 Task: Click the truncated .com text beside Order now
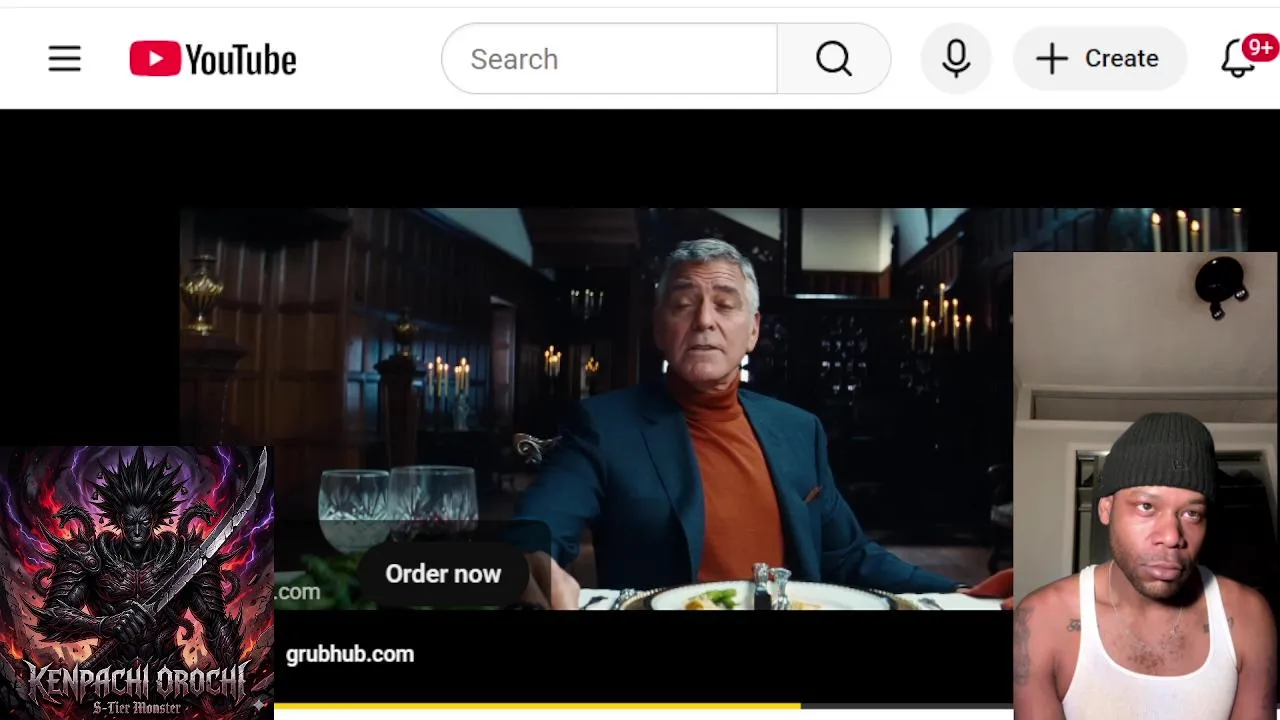click(298, 592)
